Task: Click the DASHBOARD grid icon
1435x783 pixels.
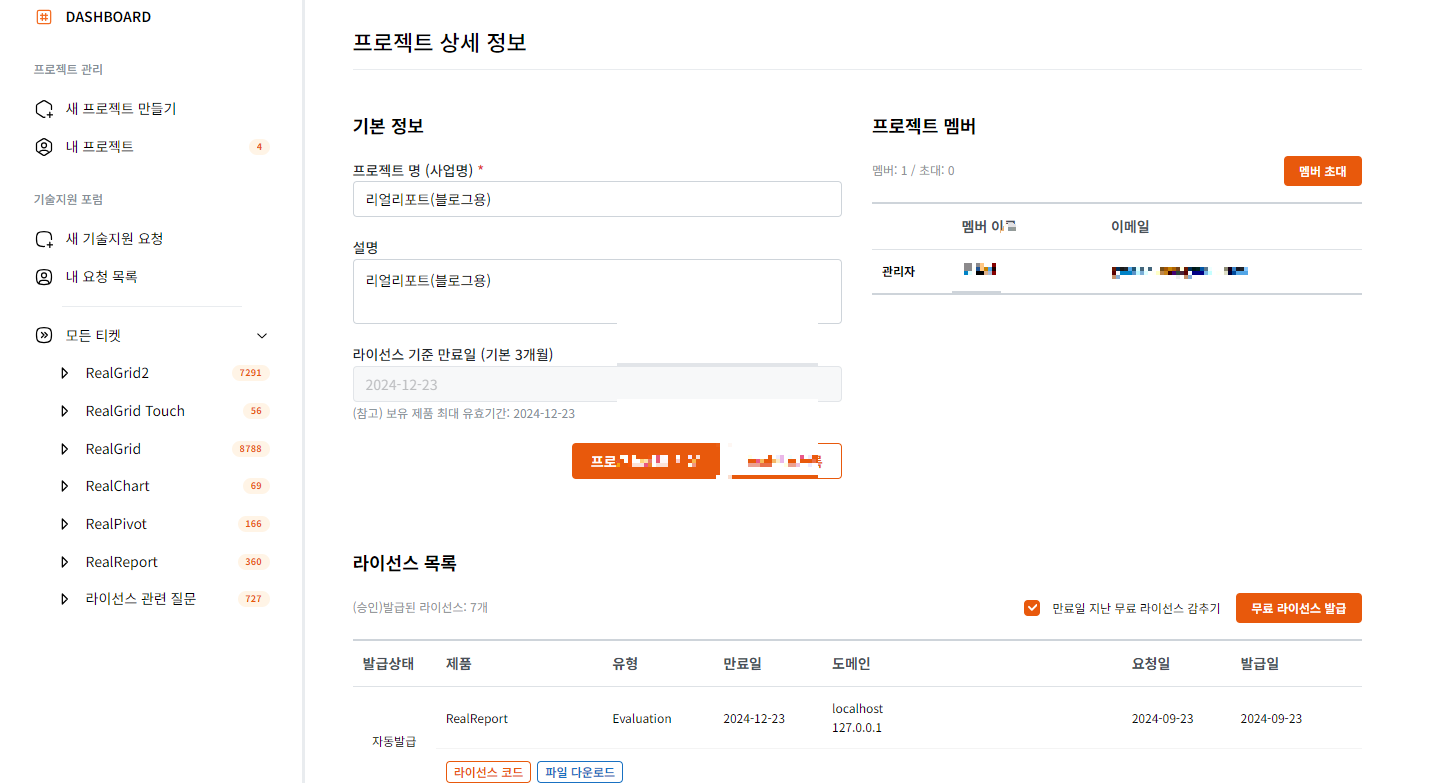Action: [44, 17]
